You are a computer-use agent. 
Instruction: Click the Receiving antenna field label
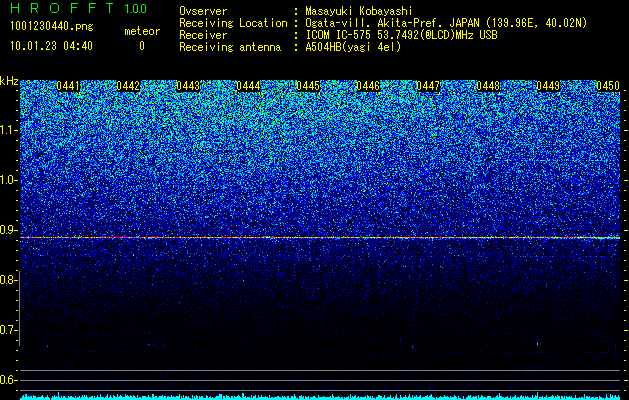pos(230,47)
